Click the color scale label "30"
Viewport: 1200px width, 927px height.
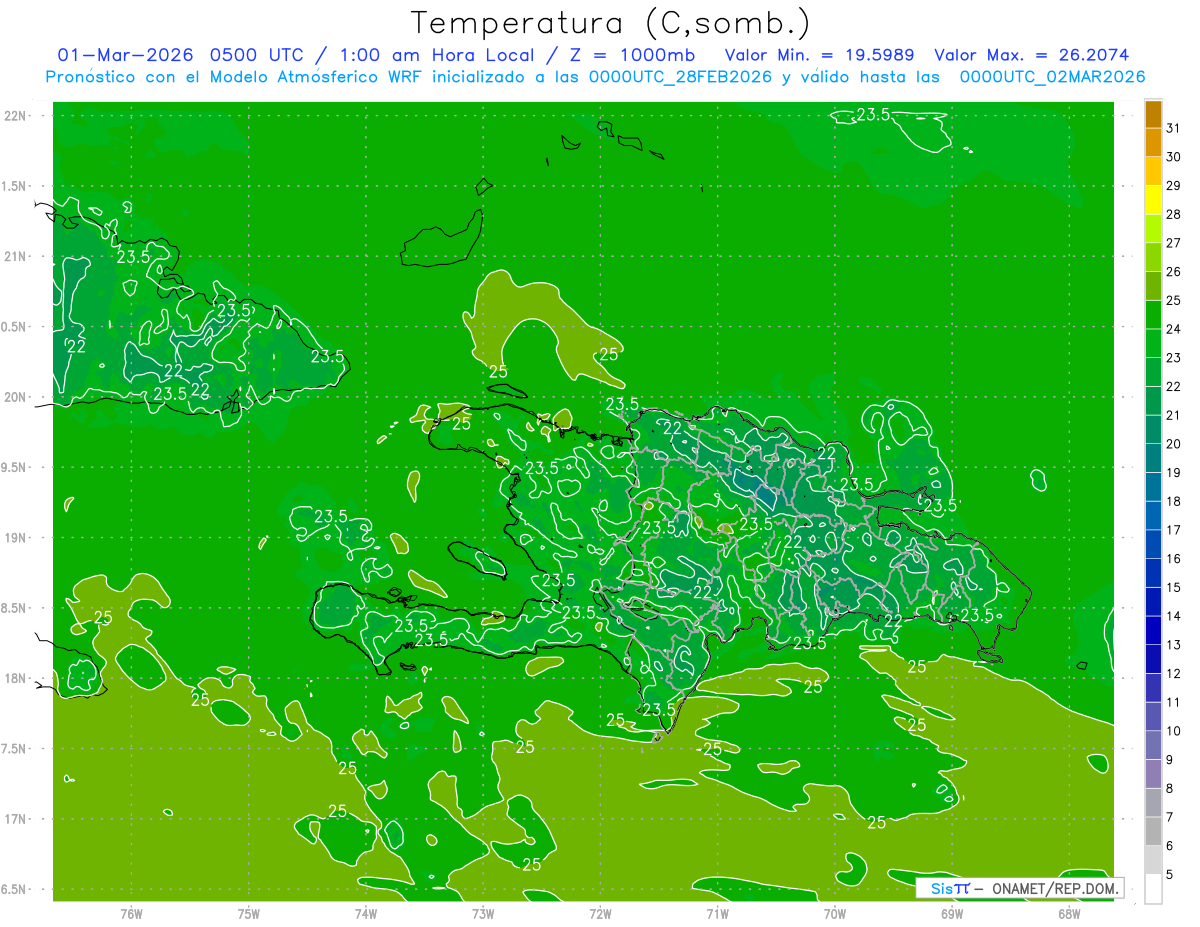[x=1174, y=157]
